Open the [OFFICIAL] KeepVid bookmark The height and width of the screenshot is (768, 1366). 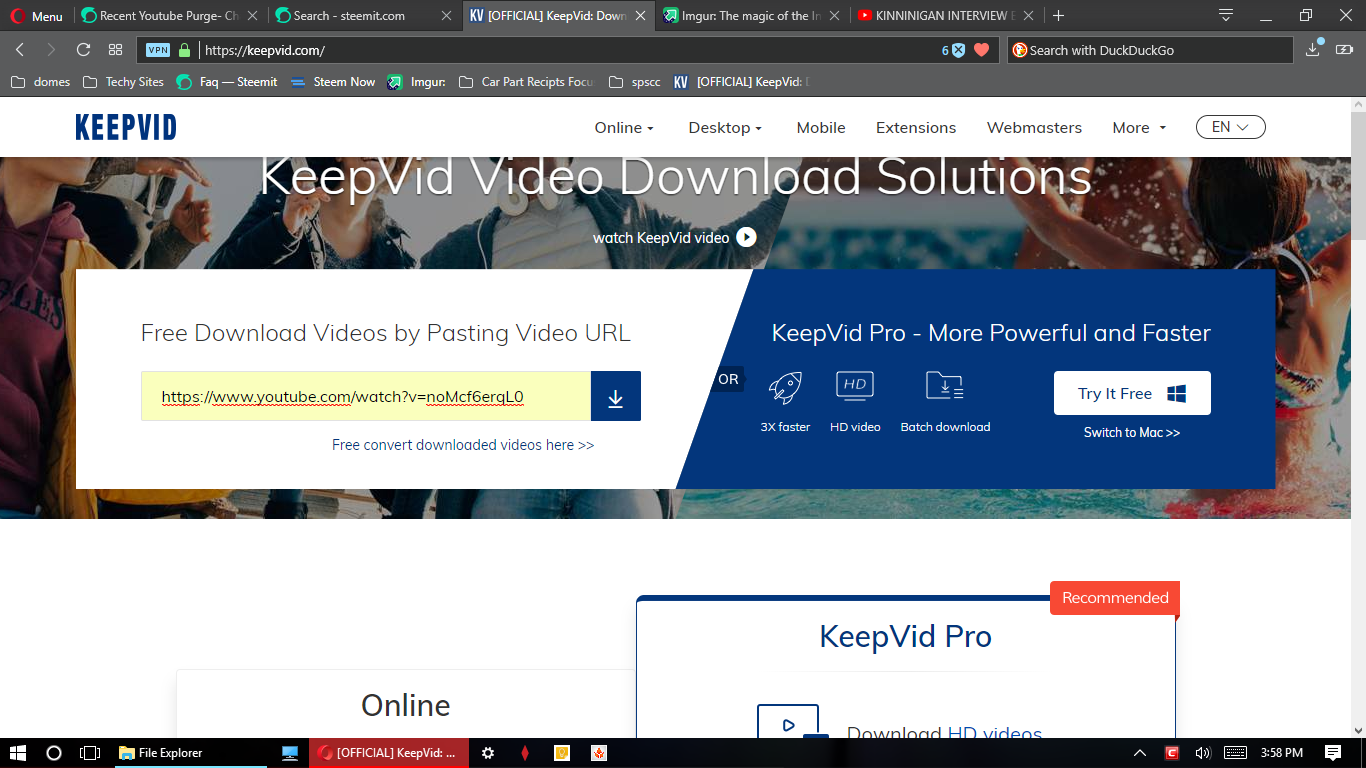tap(742, 82)
